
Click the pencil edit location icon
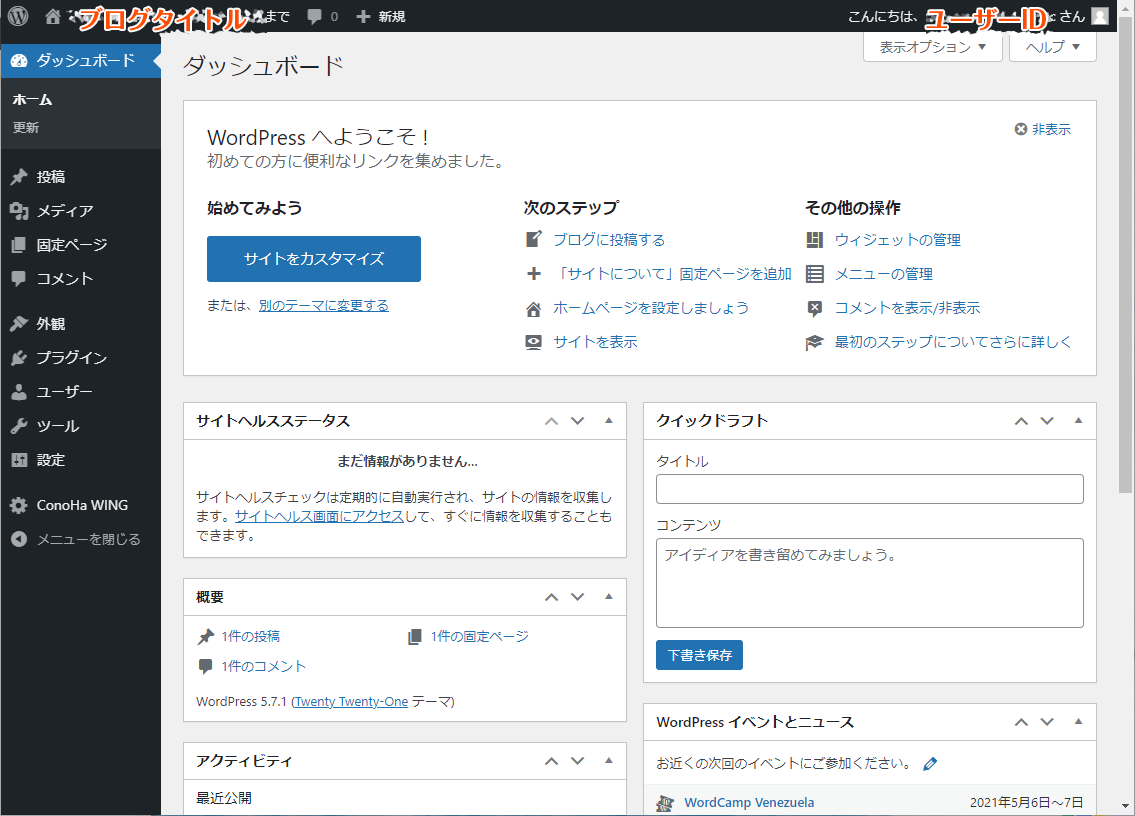930,764
